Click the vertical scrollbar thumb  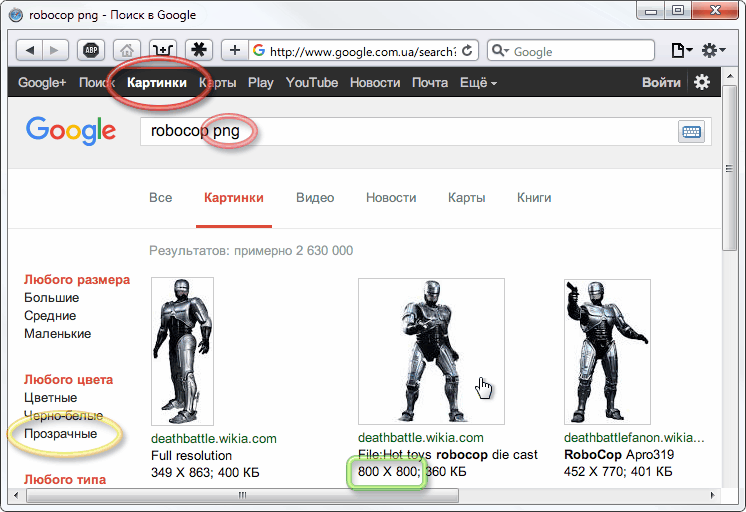coord(729,167)
